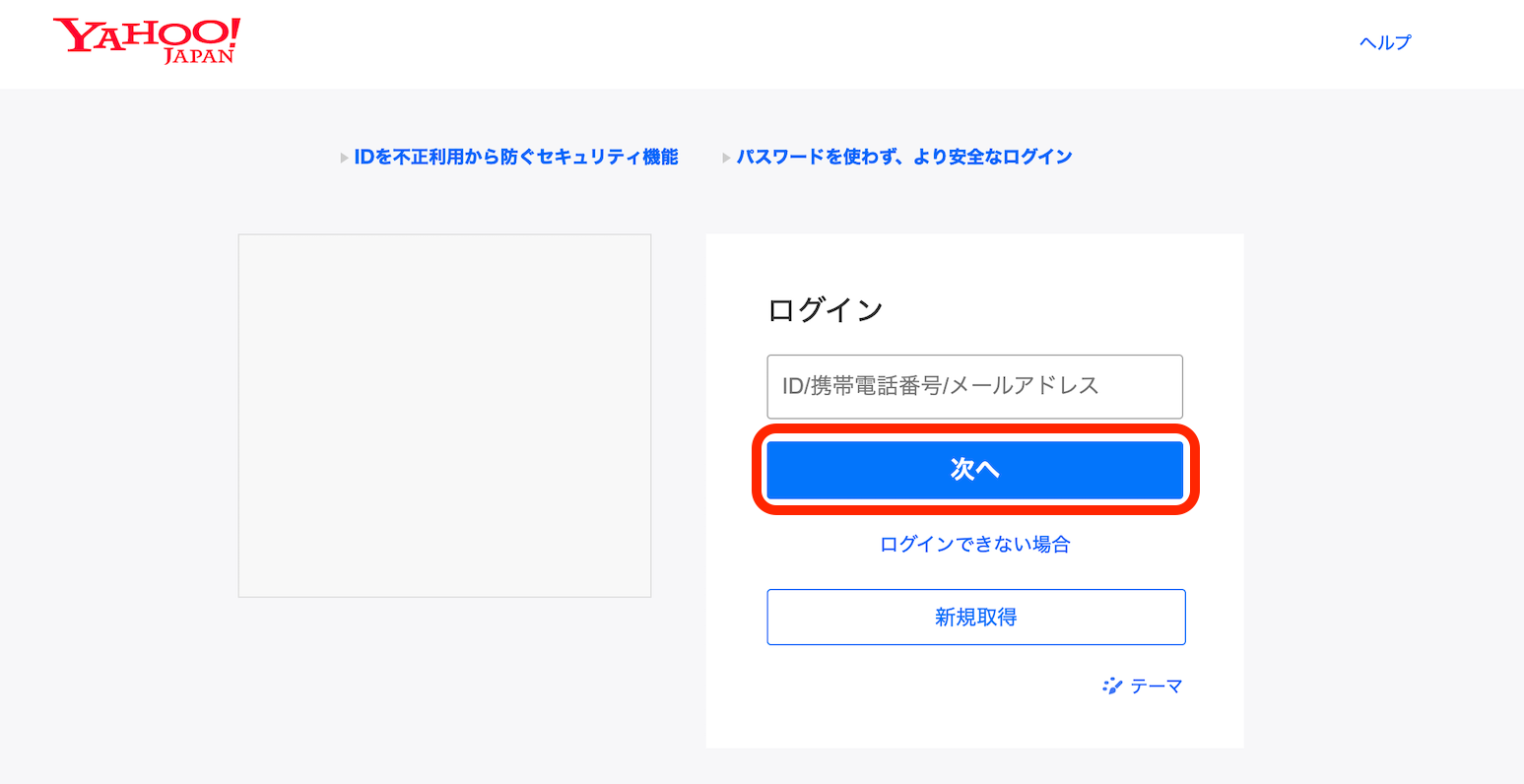1524x784 pixels.
Task: Click blank space in the white header bar
Action: pos(788,44)
